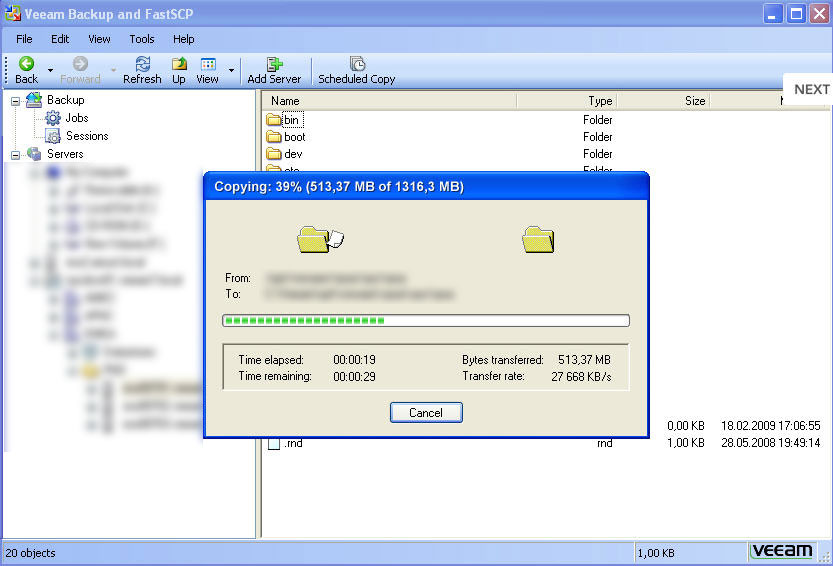Select the Jobs gear icon in tree

[53, 118]
